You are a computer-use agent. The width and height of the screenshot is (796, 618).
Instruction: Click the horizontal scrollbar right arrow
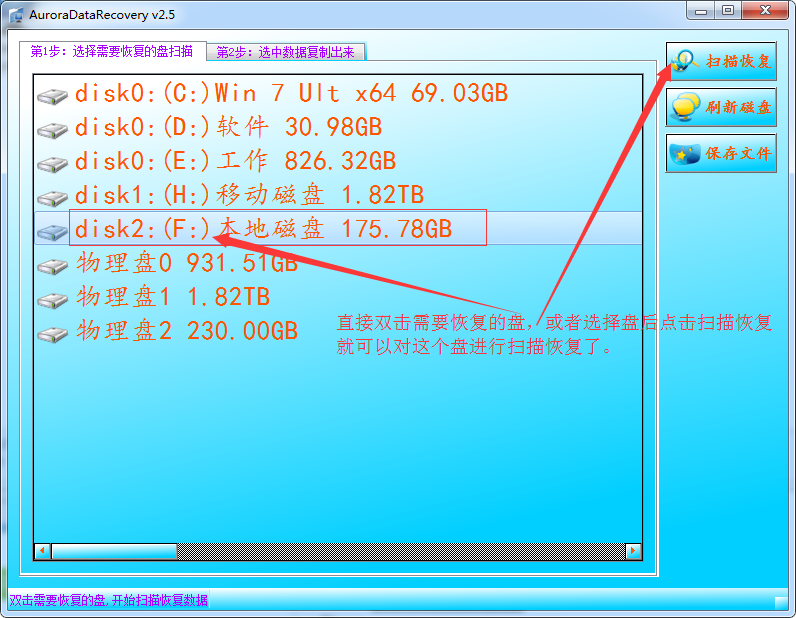point(633,551)
